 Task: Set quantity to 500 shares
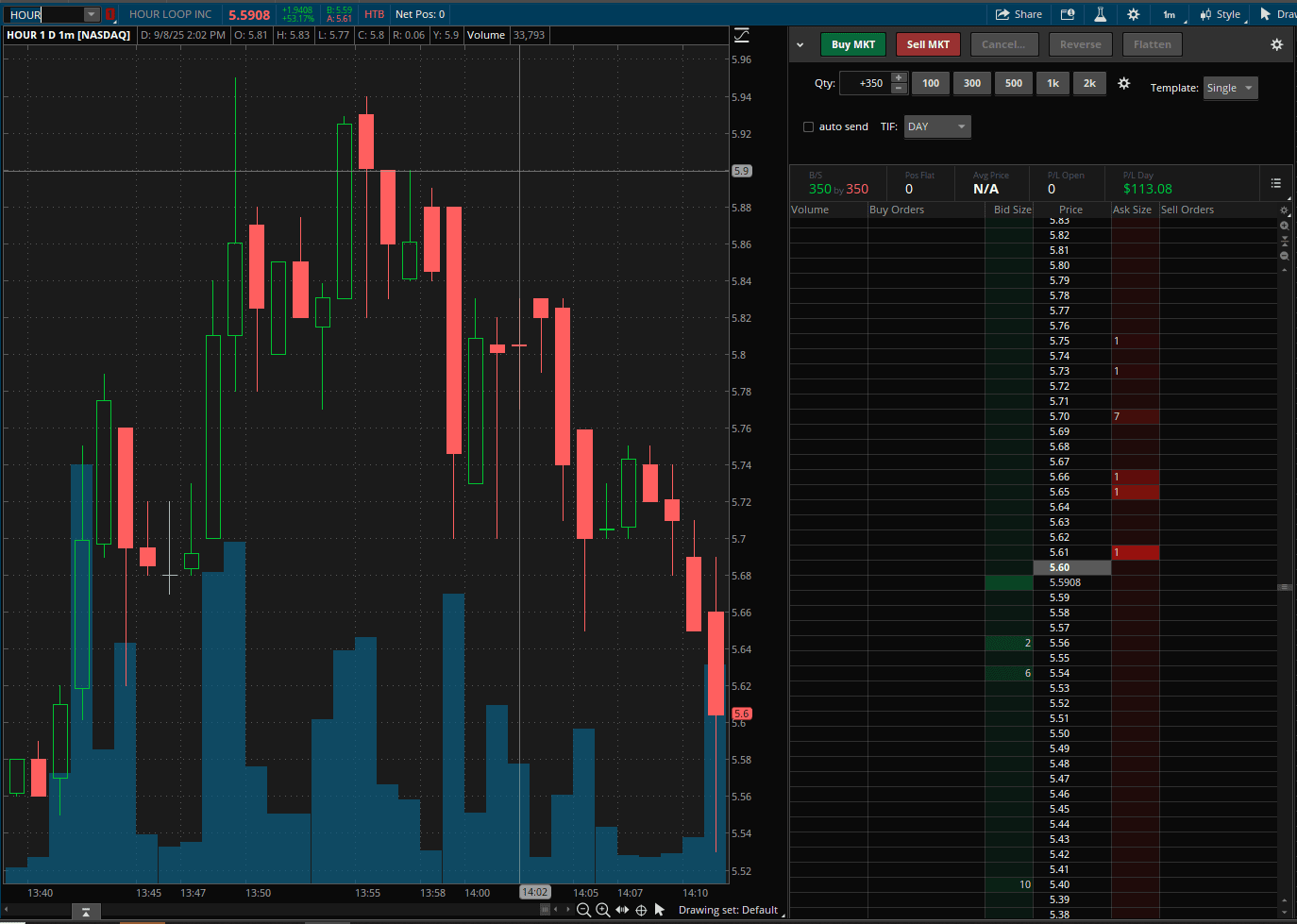point(1014,83)
